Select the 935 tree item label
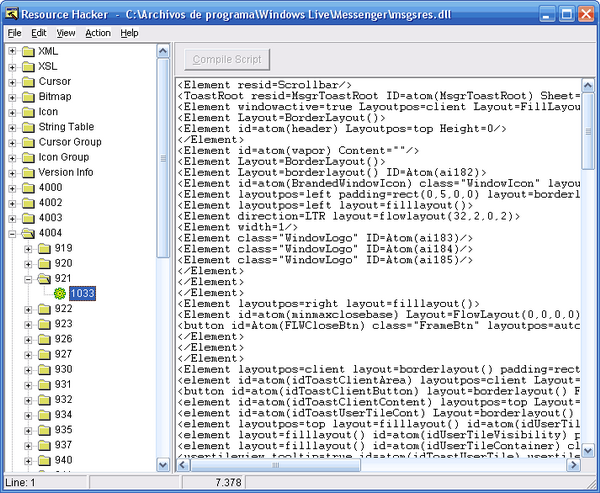This screenshot has width=600, height=493. pyautogui.click(x=64, y=430)
